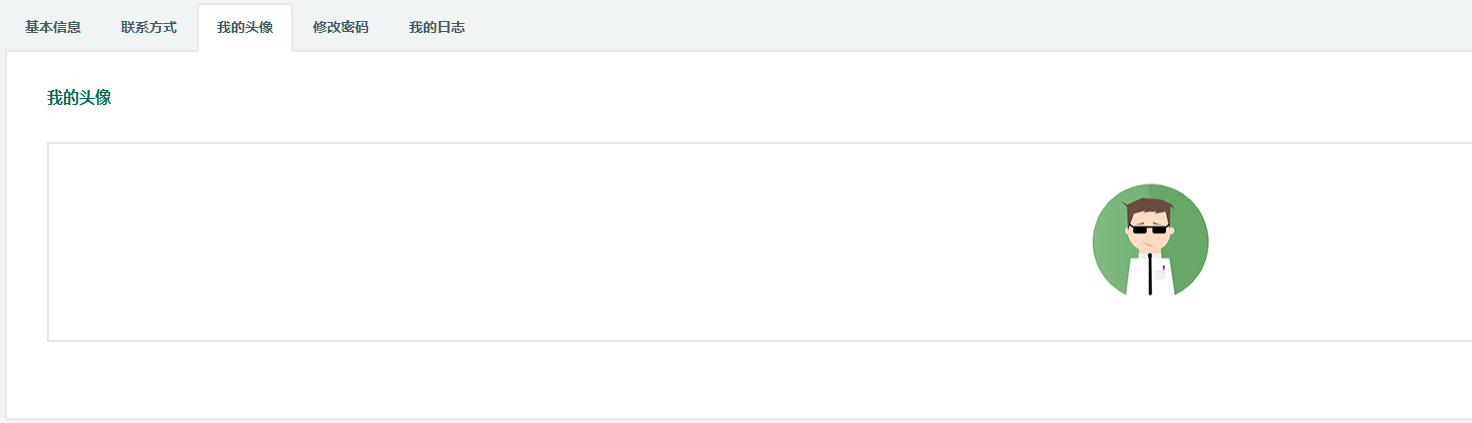The width and height of the screenshot is (1472, 423).
Task: Switch to the 联系方式 tab
Action: [149, 27]
